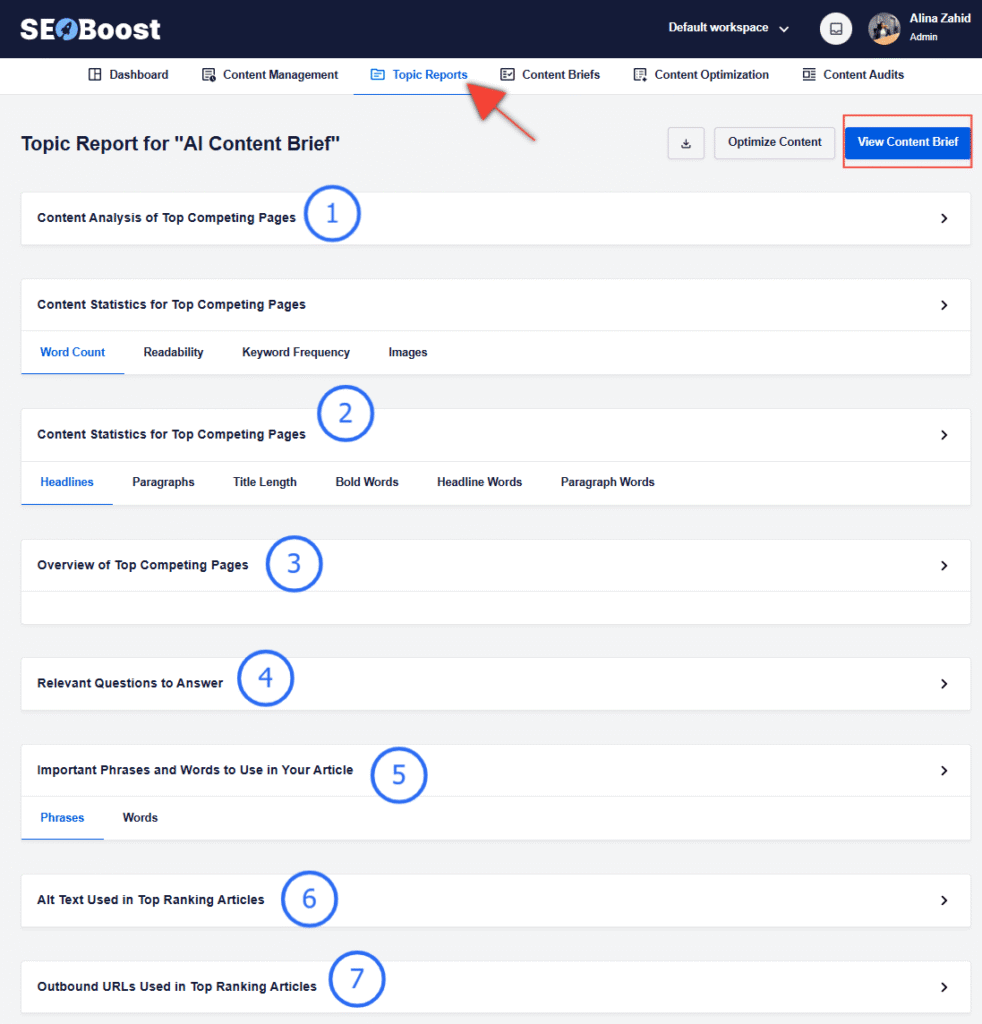Switch from Phrases to the Words tab
Viewport: 982px width, 1024px height.
click(x=139, y=817)
